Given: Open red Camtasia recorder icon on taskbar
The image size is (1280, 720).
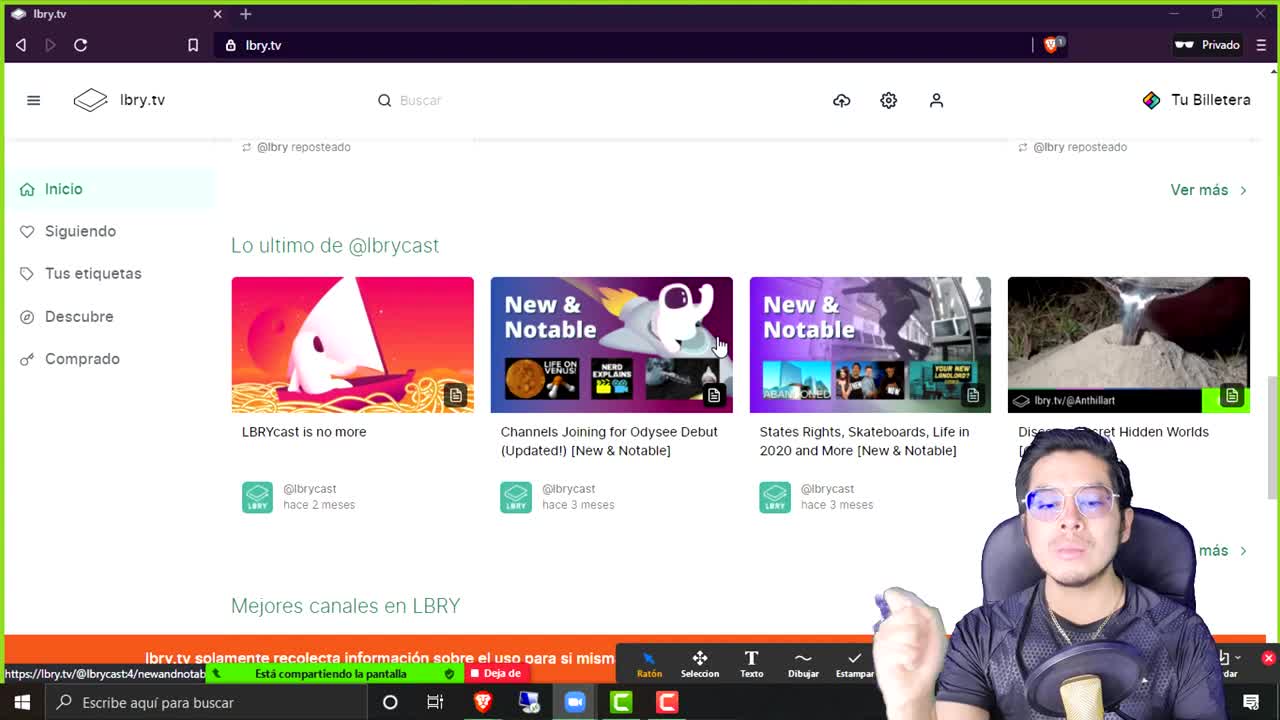Looking at the screenshot, I should pyautogui.click(x=667, y=703).
